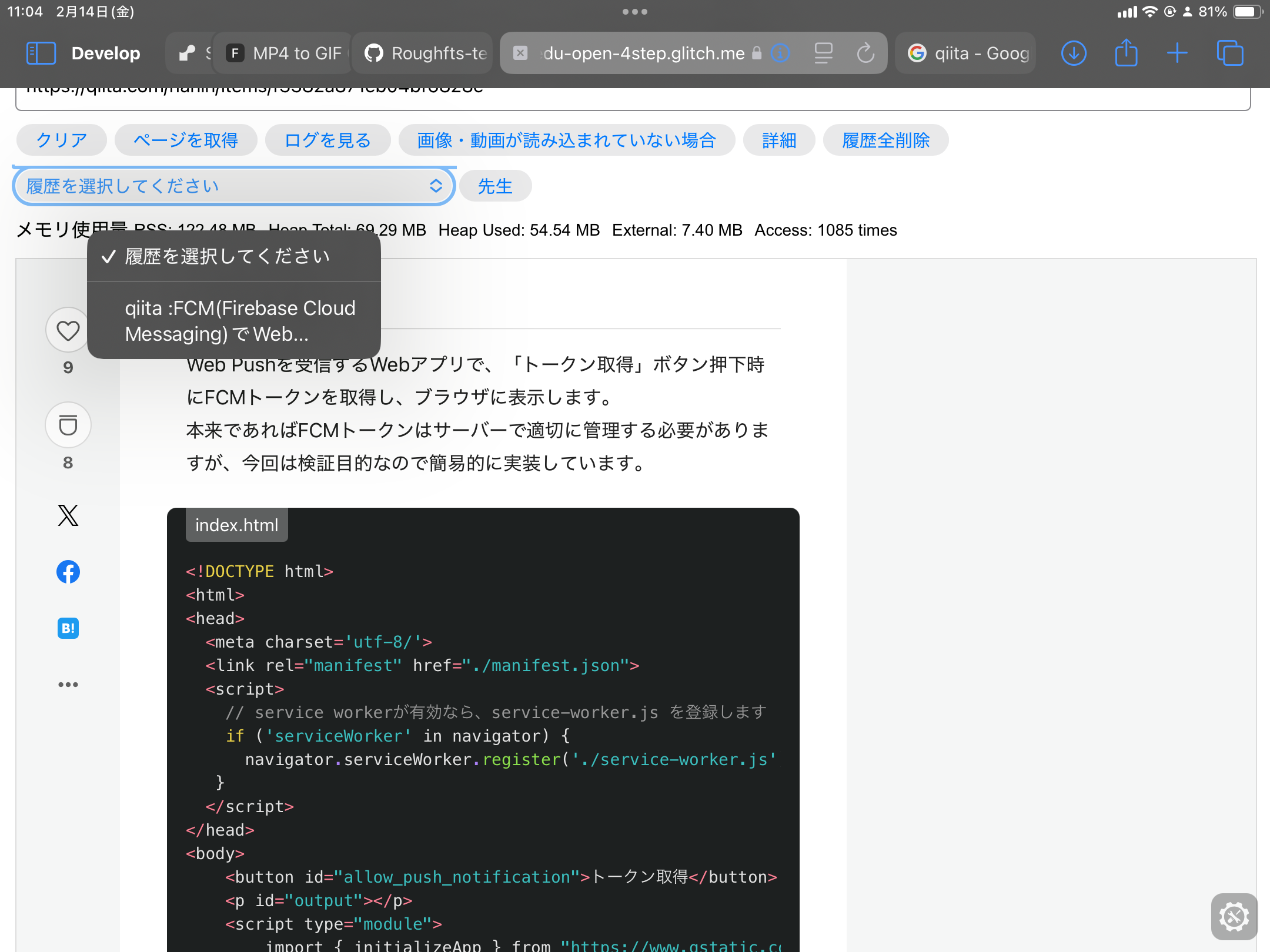
Task: Toggle website view from the address bar icon
Action: point(824,52)
